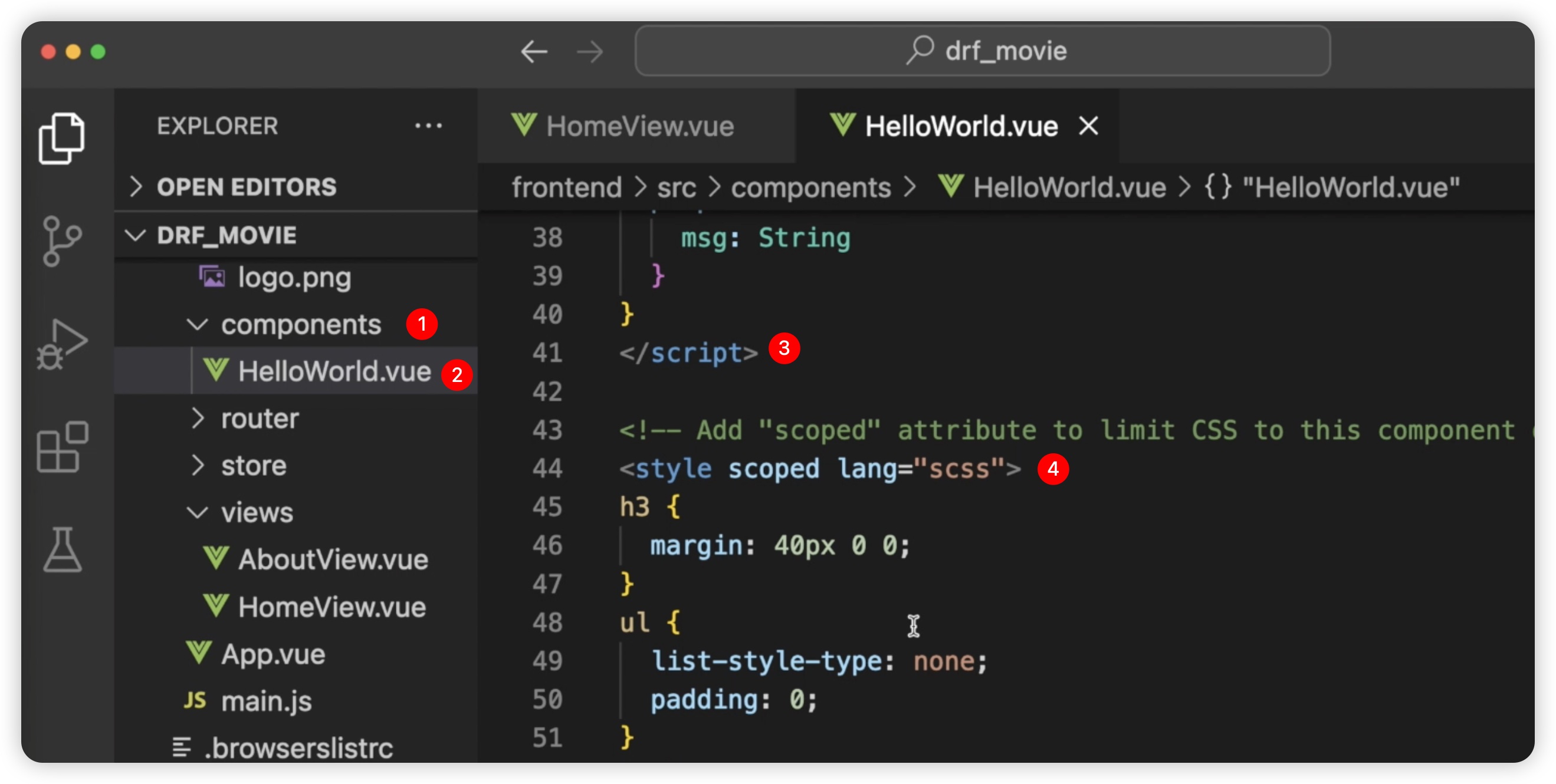Select the HelloWorld.vue editor tab
Viewport: 1556px width, 784px height.
click(x=957, y=126)
